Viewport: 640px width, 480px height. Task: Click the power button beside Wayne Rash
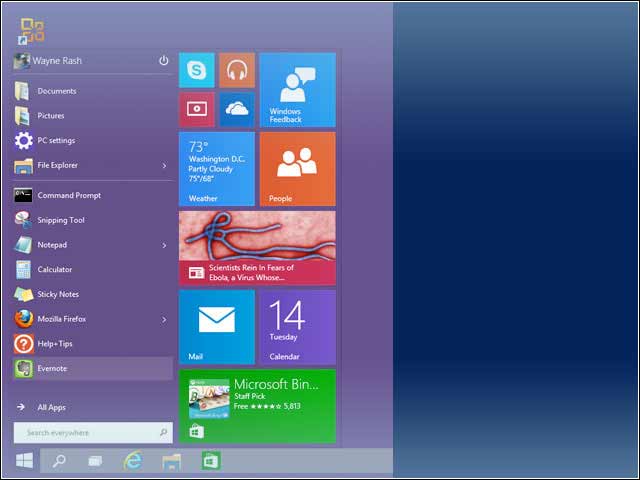[x=163, y=60]
